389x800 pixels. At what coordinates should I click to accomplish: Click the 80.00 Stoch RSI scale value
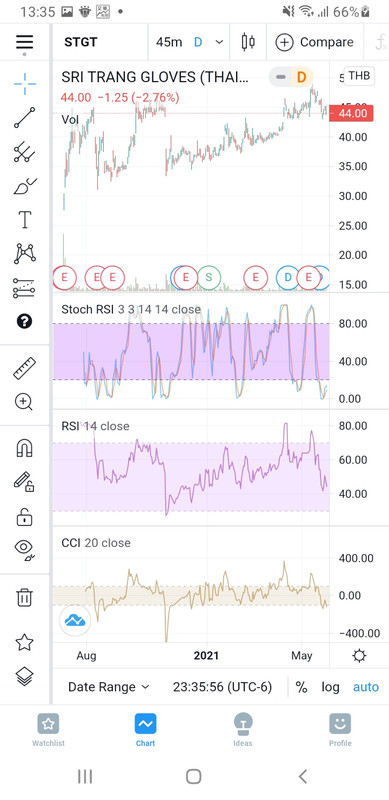pyautogui.click(x=352, y=323)
